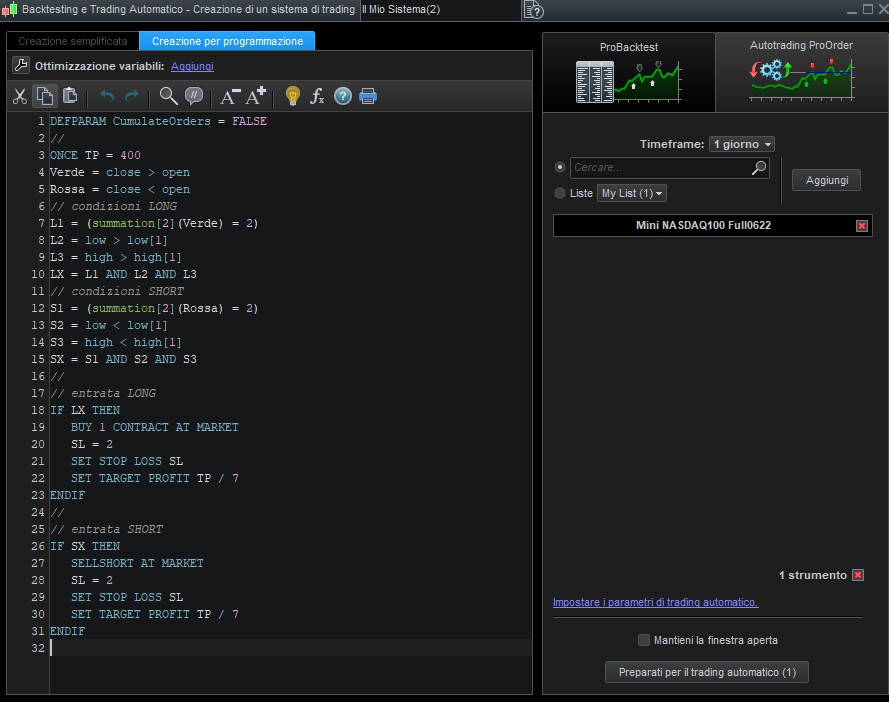Open the magnifier search tool in editor
Image resolution: width=889 pixels, height=702 pixels.
[168, 96]
